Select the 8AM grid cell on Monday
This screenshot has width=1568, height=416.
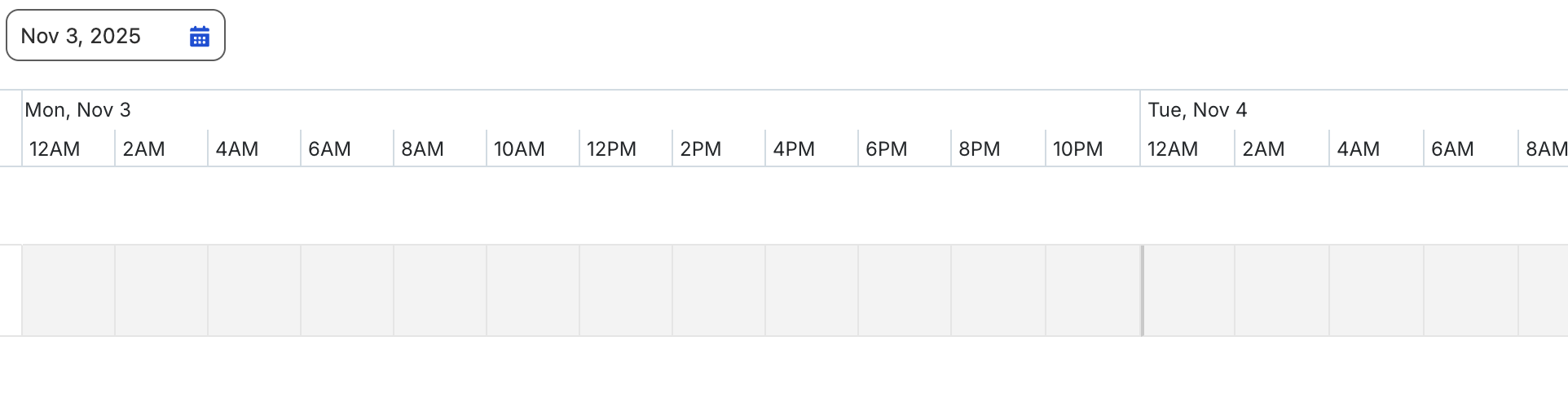pyautogui.click(x=440, y=290)
